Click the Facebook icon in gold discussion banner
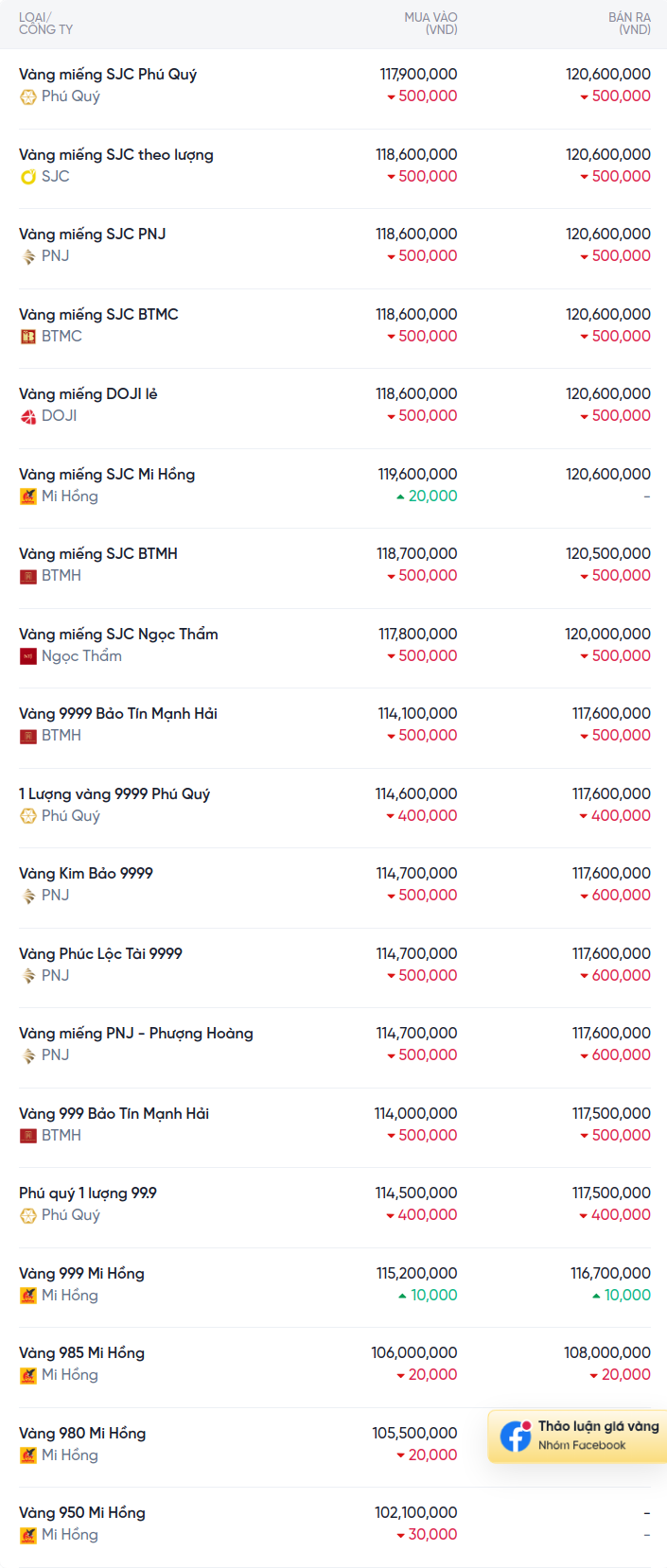Image resolution: width=667 pixels, height=1568 pixels. click(x=516, y=1436)
